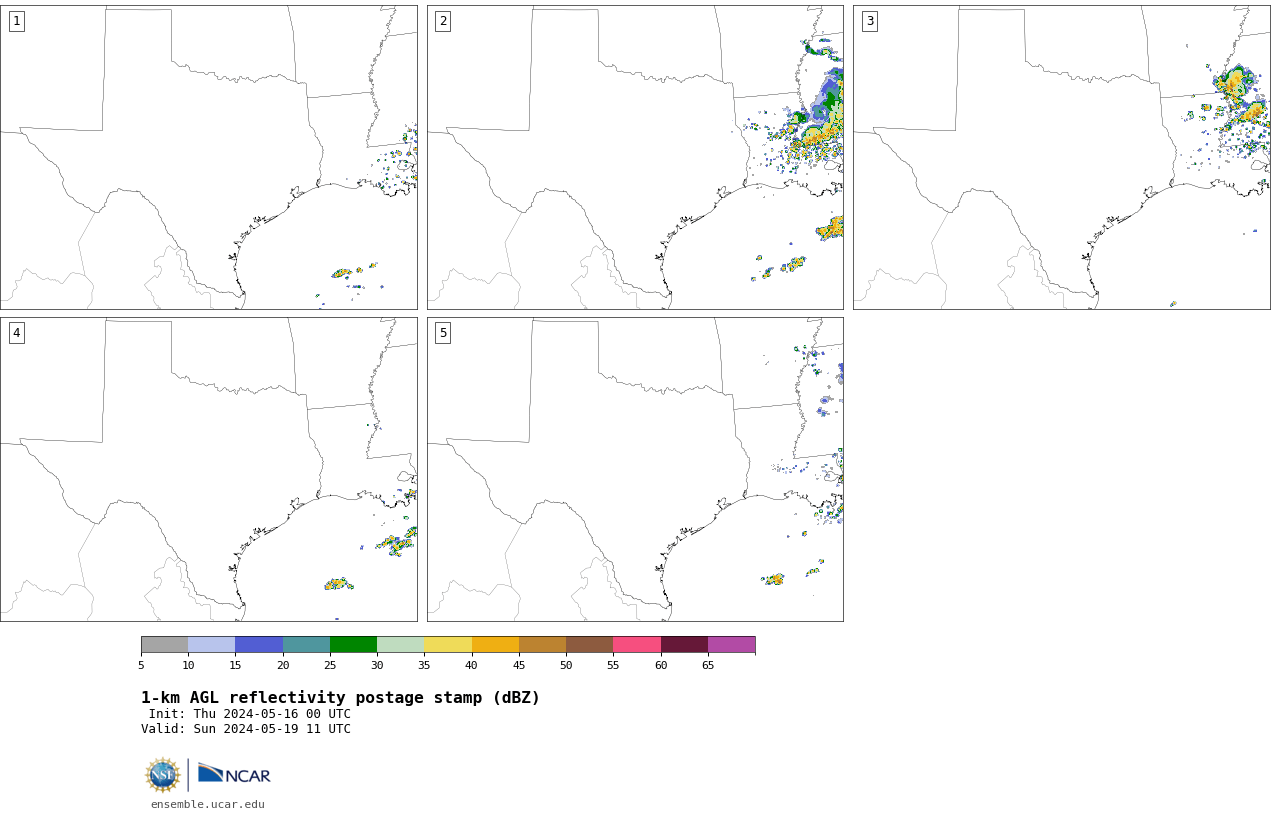1280x815 pixels.
Task: Click the '1-km AGL reflectivity postage stamp' title
Action: click(x=340, y=698)
